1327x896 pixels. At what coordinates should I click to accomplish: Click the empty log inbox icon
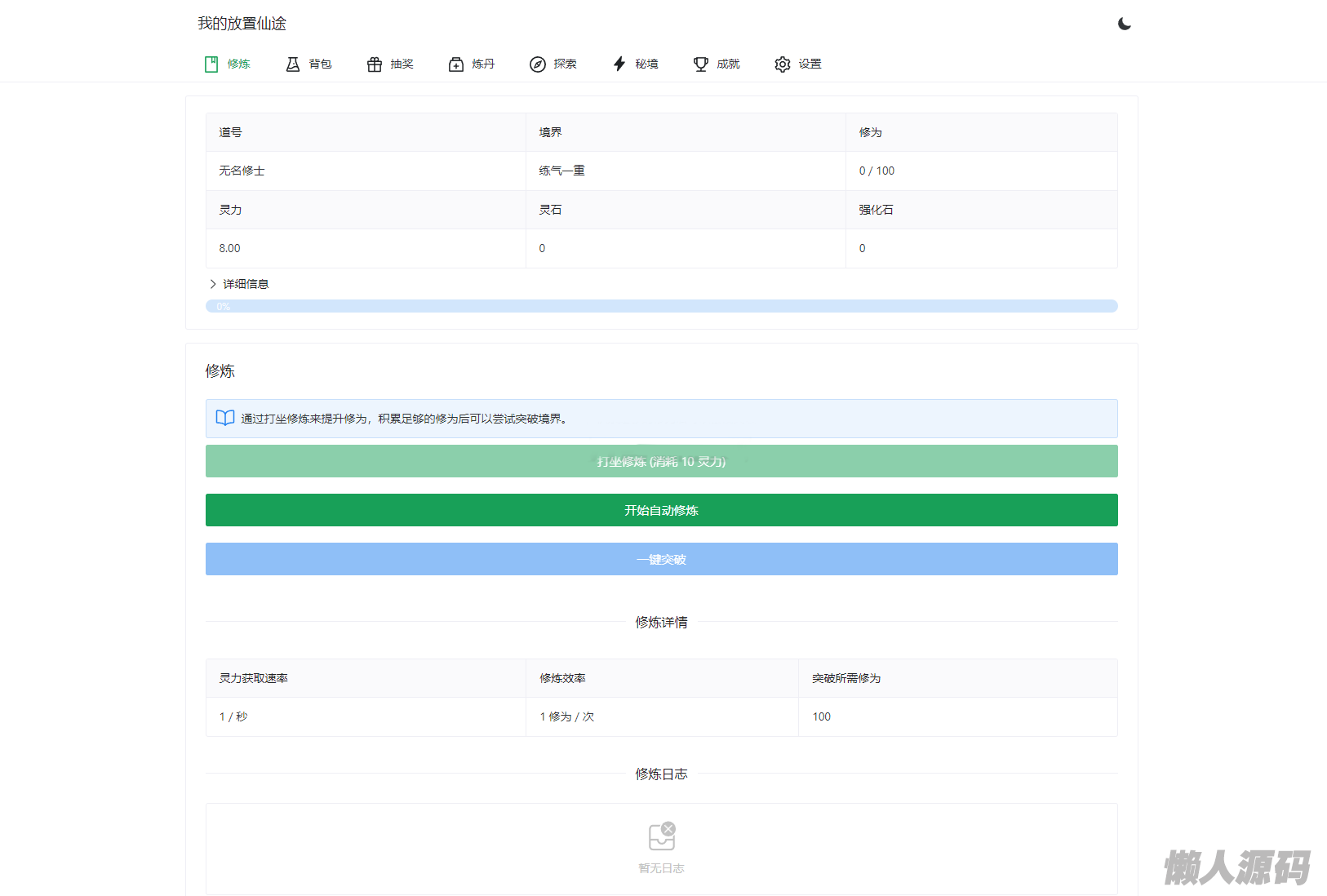point(661,836)
